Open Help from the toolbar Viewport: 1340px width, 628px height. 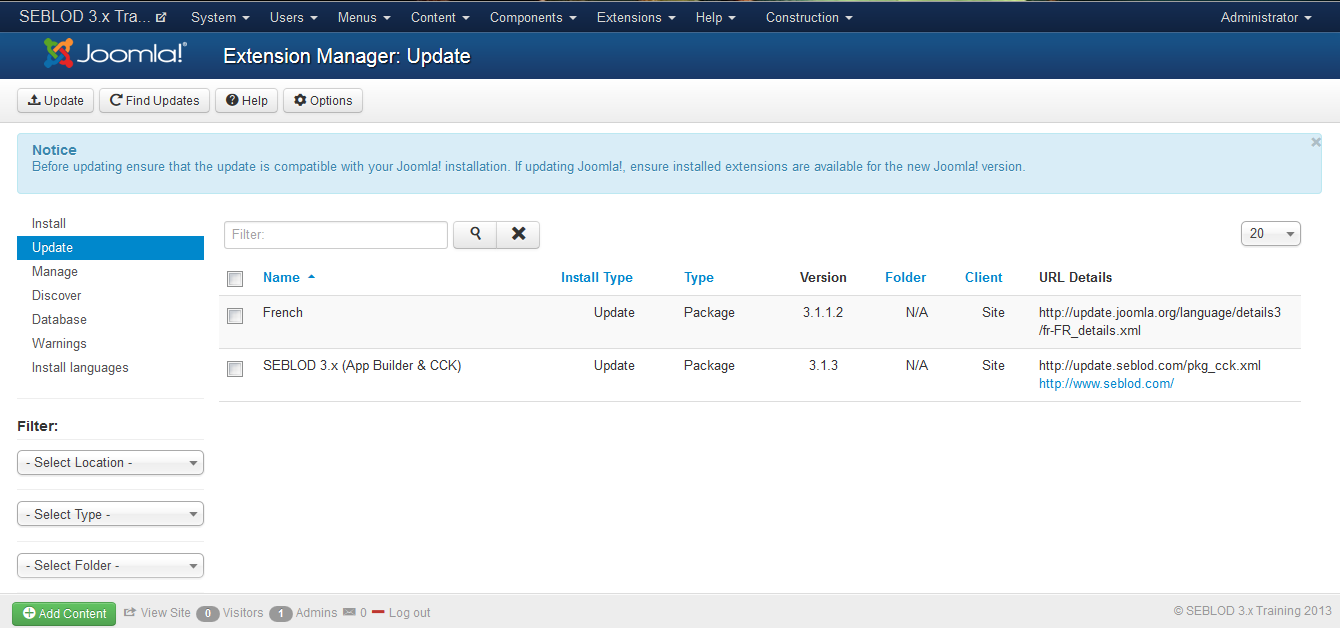(x=246, y=101)
